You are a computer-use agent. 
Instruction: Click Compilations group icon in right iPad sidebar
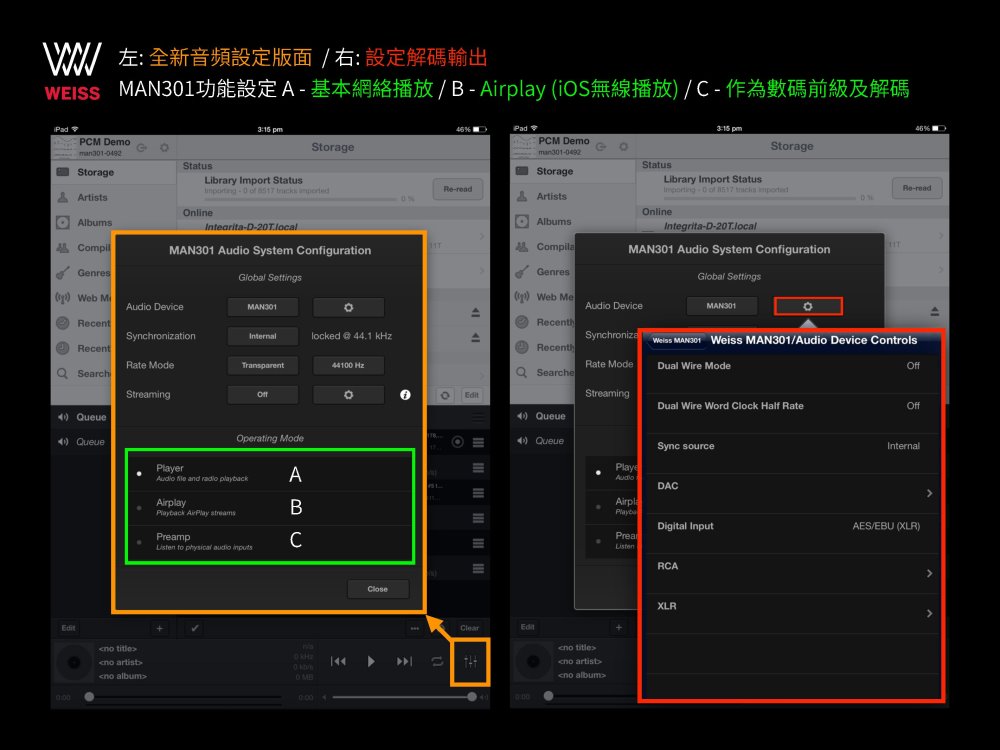click(522, 246)
